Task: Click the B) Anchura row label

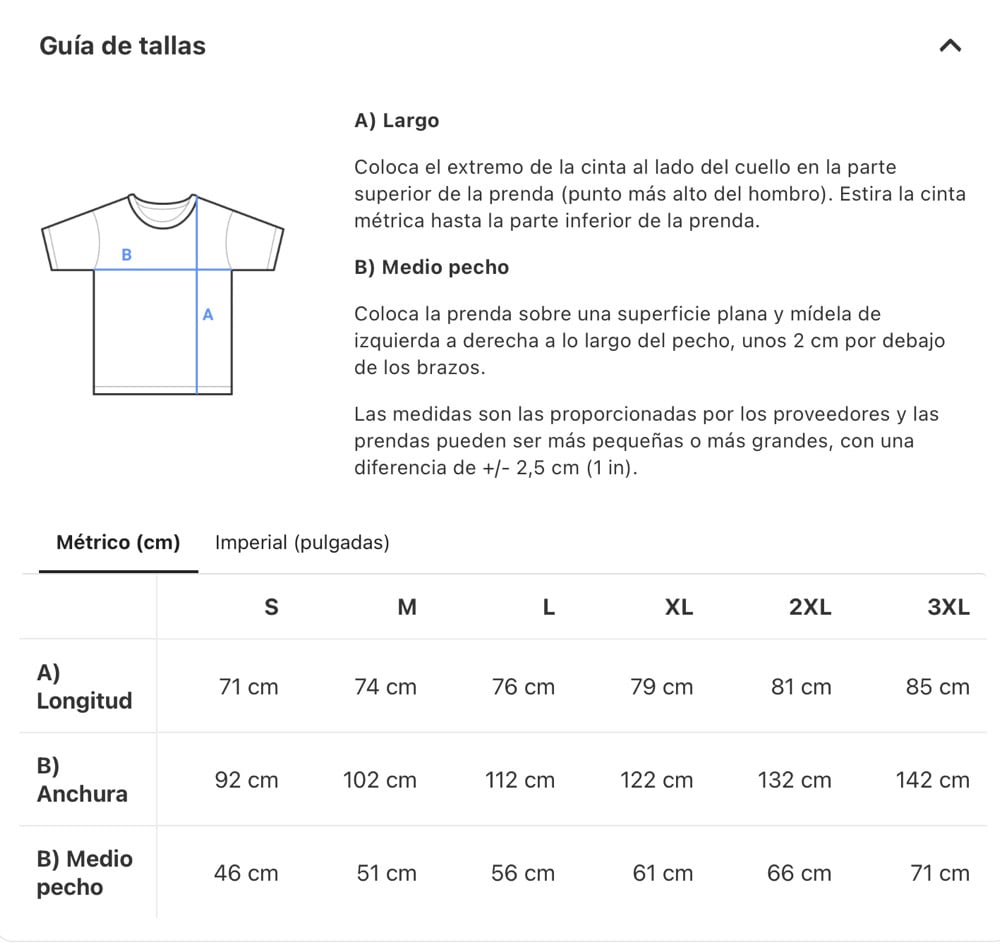Action: pos(82,780)
